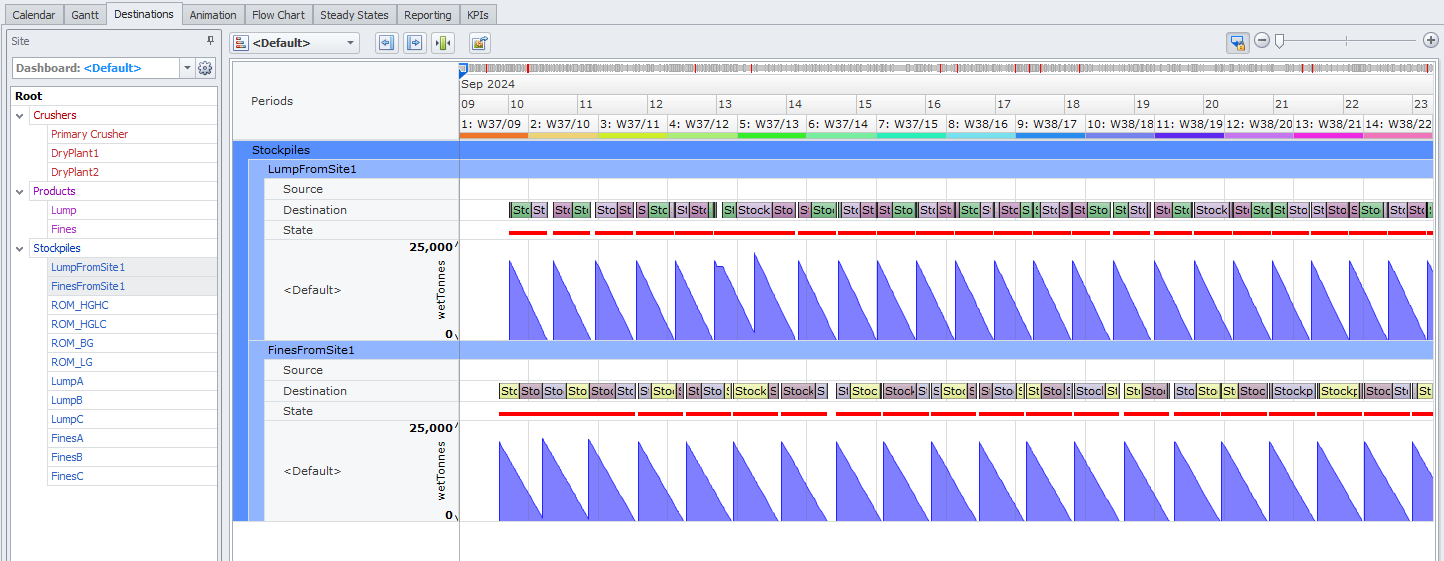Select ROM_HGHC in the site tree

tap(80, 305)
